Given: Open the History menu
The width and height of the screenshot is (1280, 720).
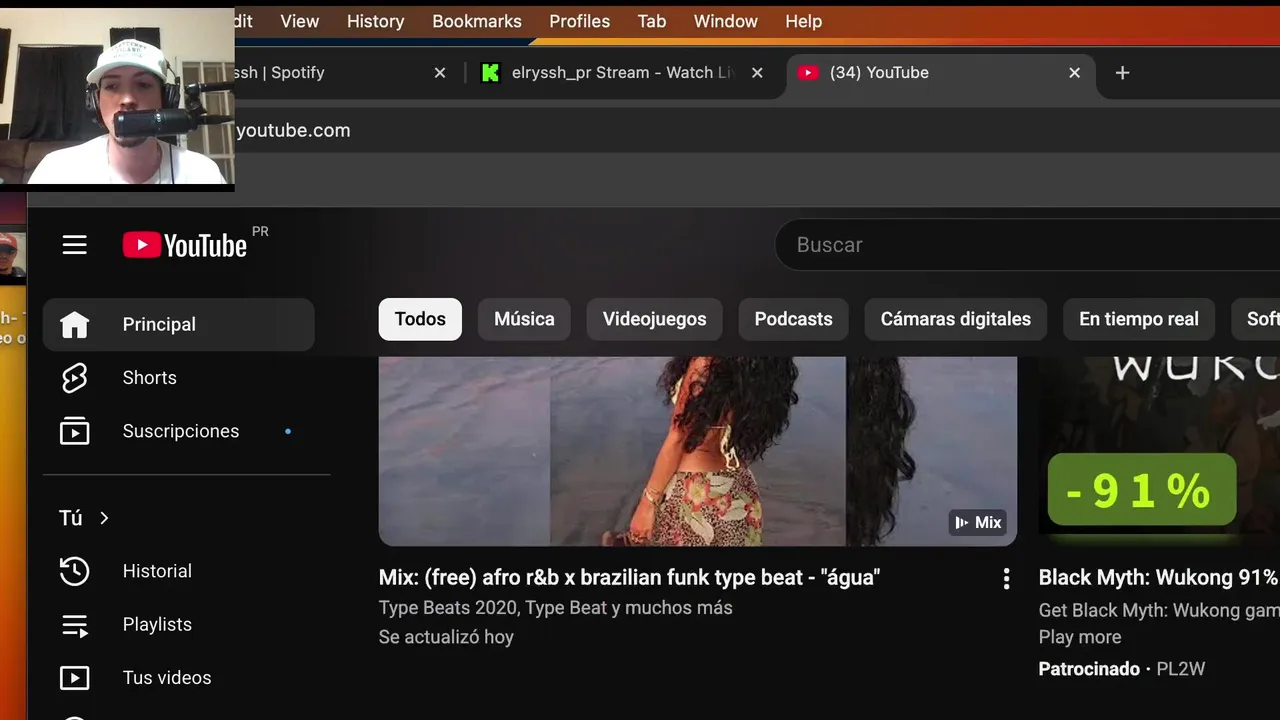Looking at the screenshot, I should [x=375, y=21].
